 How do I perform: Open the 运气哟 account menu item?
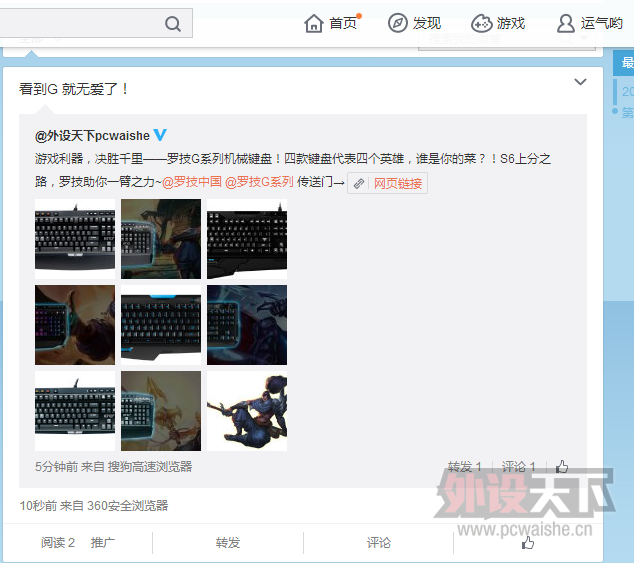coord(601,23)
